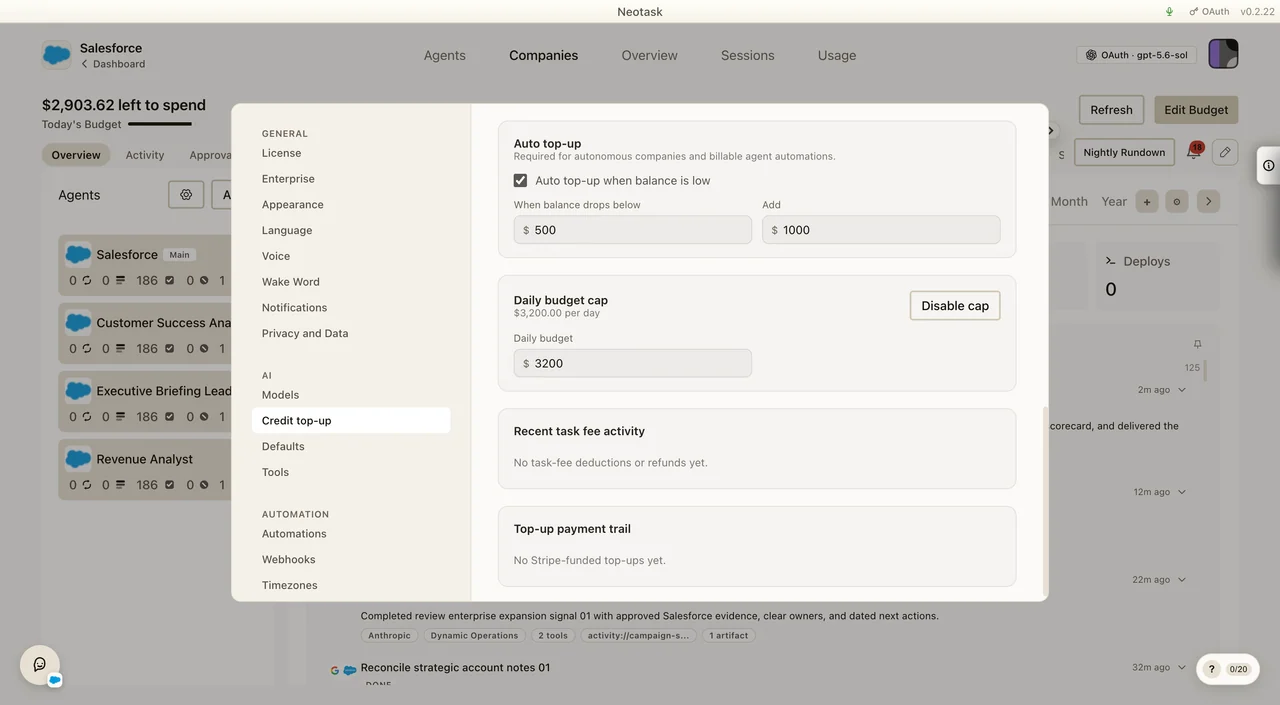This screenshot has width=1280, height=705.
Task: Click the checkbox icon in Revenue Analyst card
Action: tap(169, 485)
